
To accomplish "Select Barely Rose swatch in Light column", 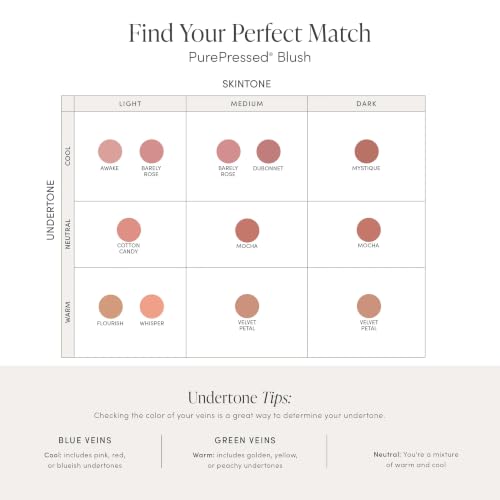I will tap(152, 151).
